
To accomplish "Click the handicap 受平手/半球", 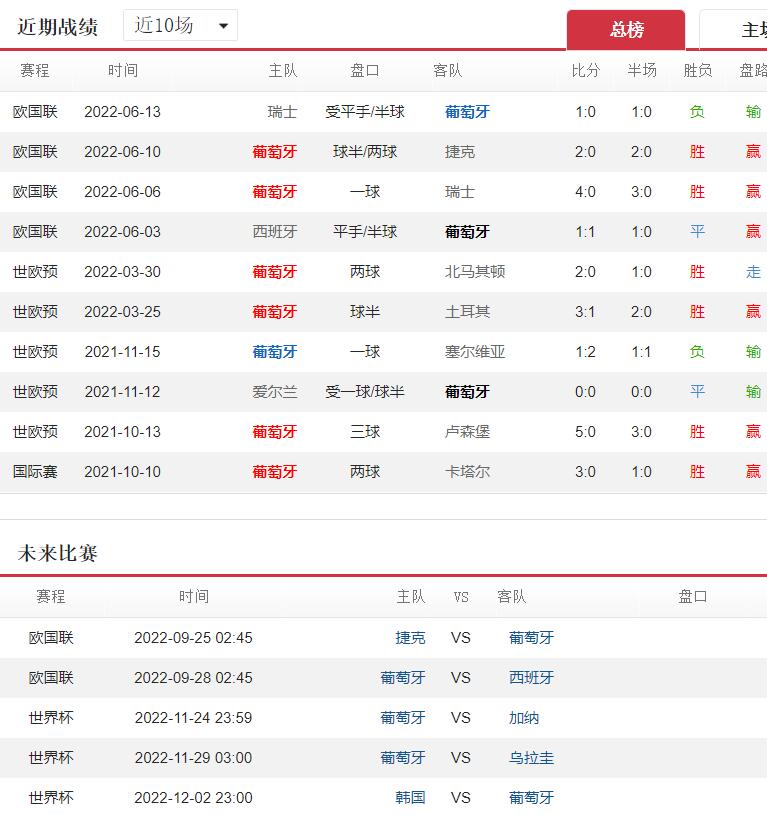I will coord(365,112).
